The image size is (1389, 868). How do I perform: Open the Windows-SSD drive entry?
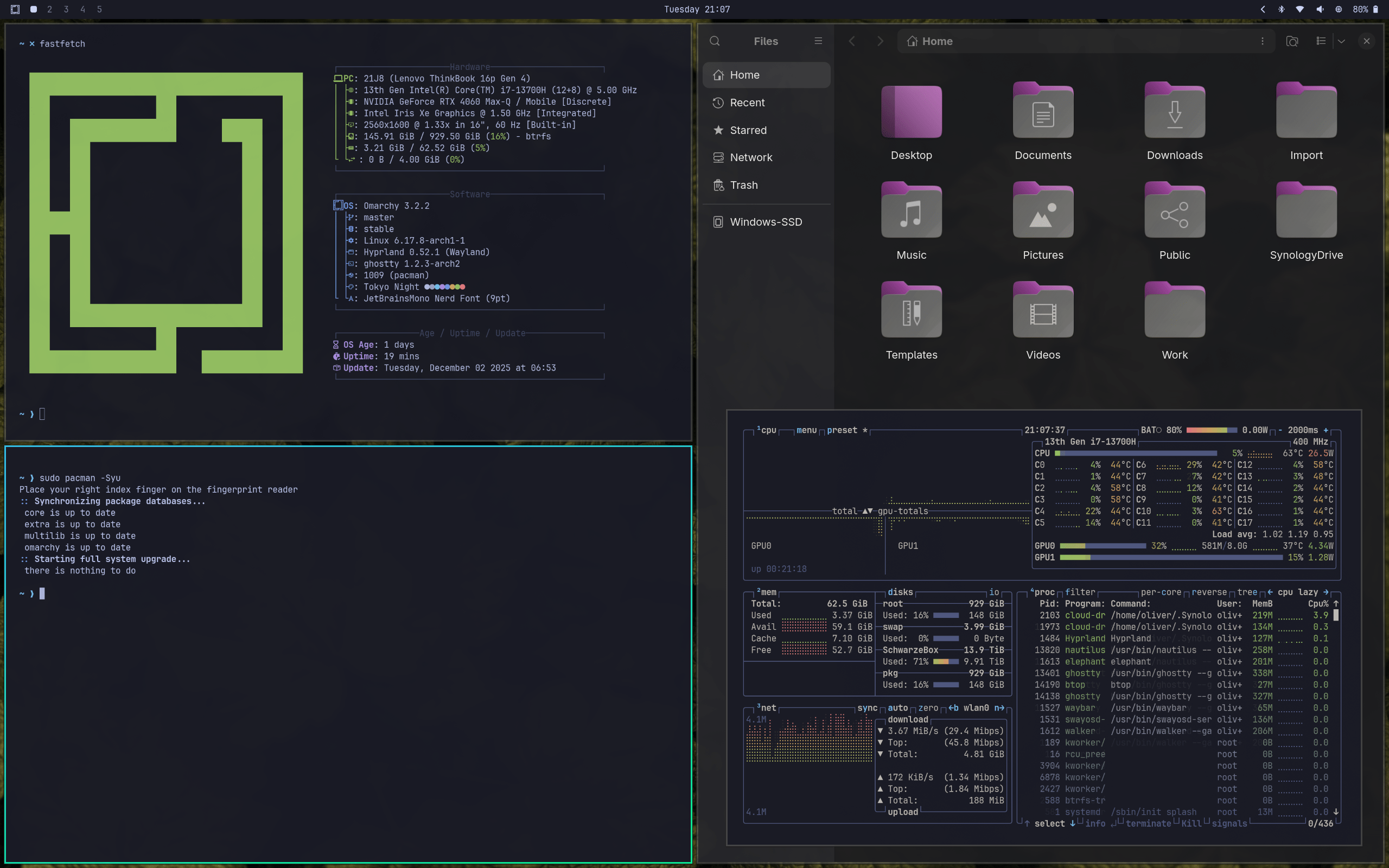765,222
